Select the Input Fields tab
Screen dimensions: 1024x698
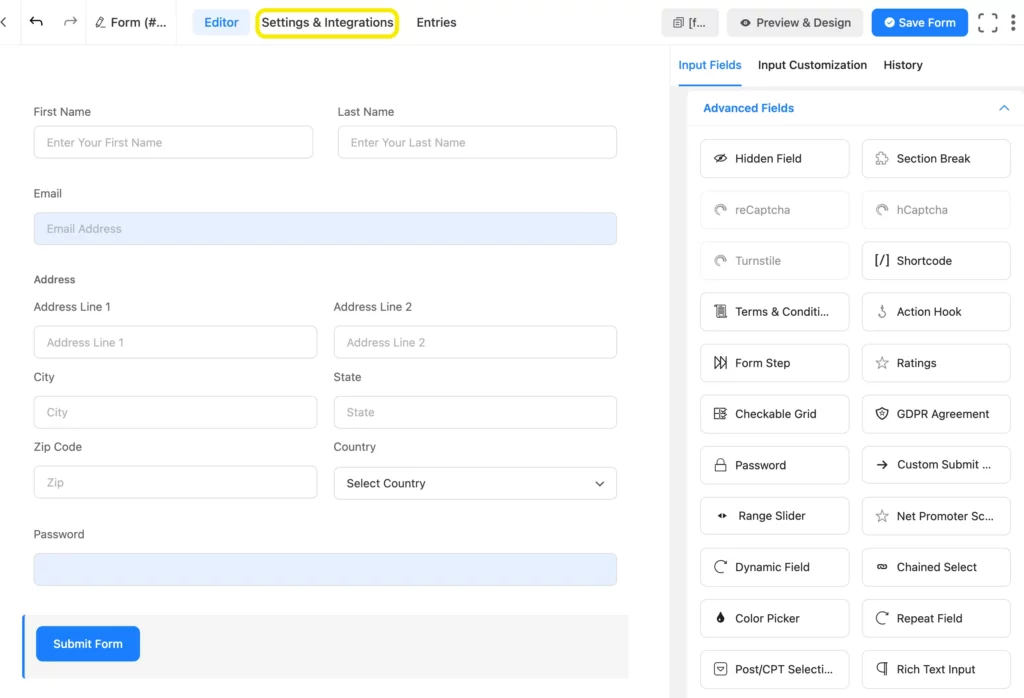[709, 65]
